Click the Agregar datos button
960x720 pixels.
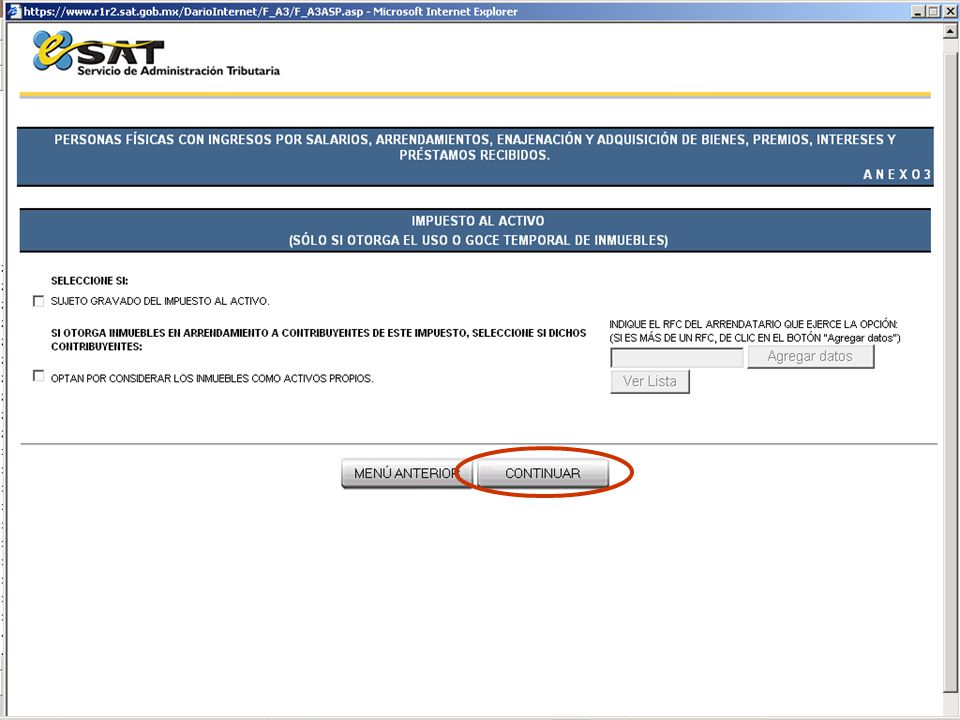811,356
